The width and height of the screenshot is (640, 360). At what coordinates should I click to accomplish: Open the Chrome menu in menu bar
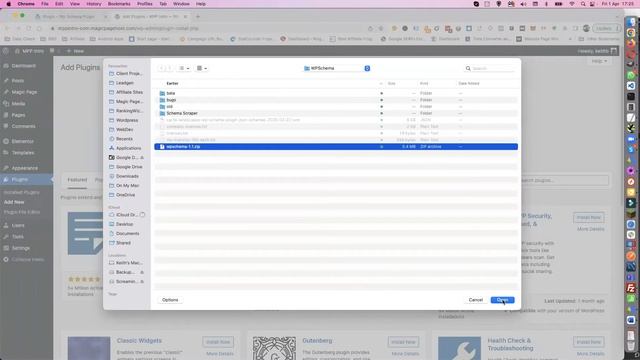26,4
